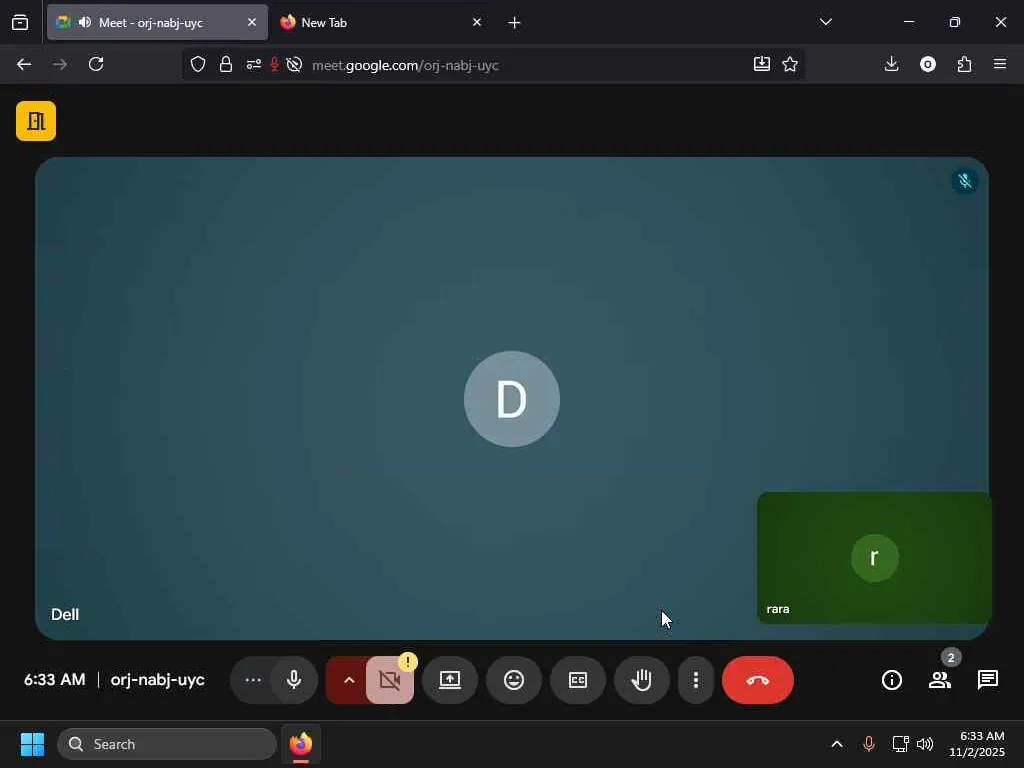This screenshot has width=1024, height=768.
Task: Open the extensions puzzle icon
Action: coord(964,64)
